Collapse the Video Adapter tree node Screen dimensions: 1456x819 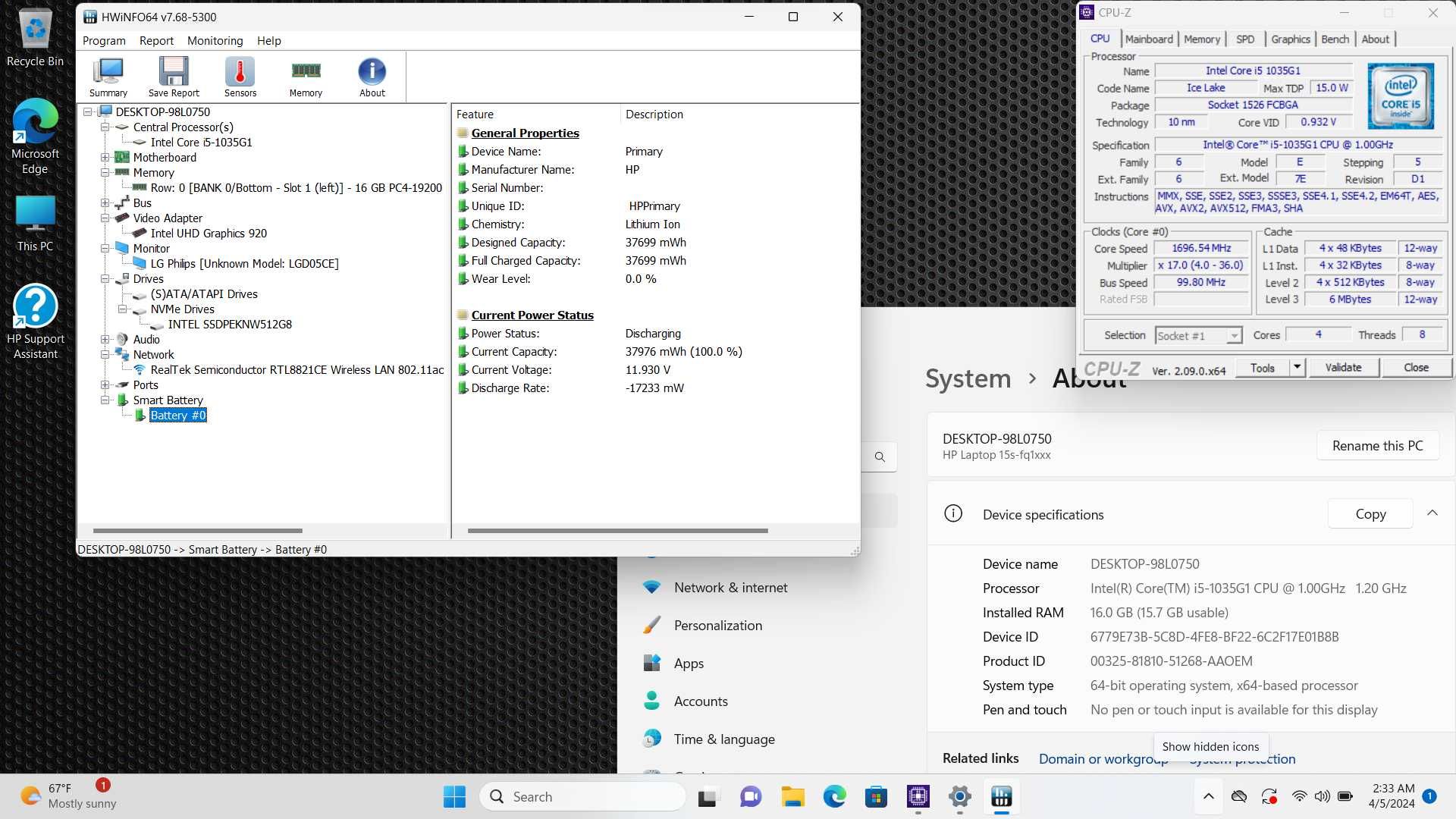click(105, 218)
